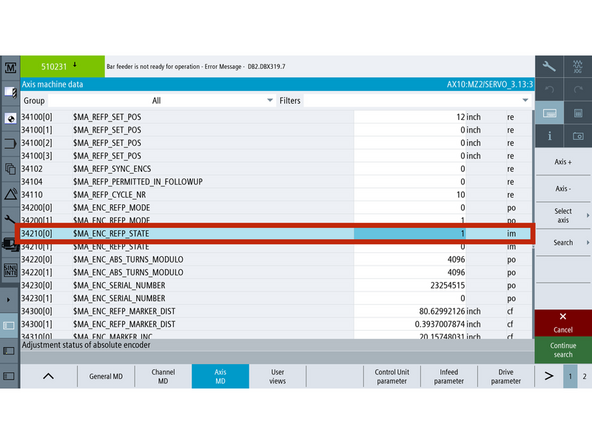
Task: Click the Continue search button
Action: 563,350
